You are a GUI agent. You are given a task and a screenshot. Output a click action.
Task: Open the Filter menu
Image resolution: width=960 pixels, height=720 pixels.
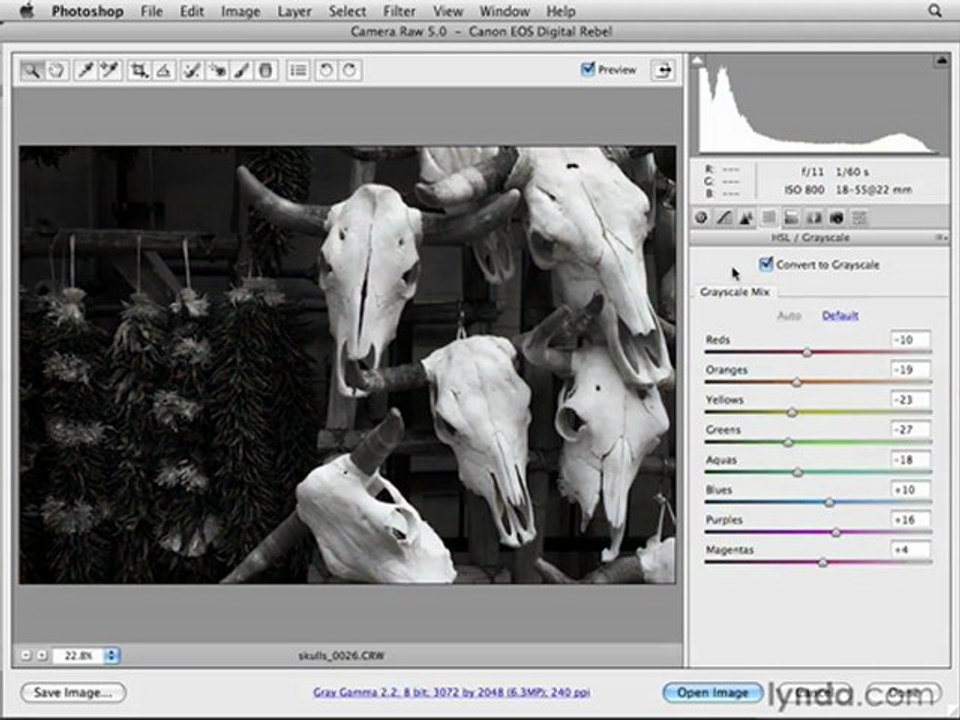(399, 11)
